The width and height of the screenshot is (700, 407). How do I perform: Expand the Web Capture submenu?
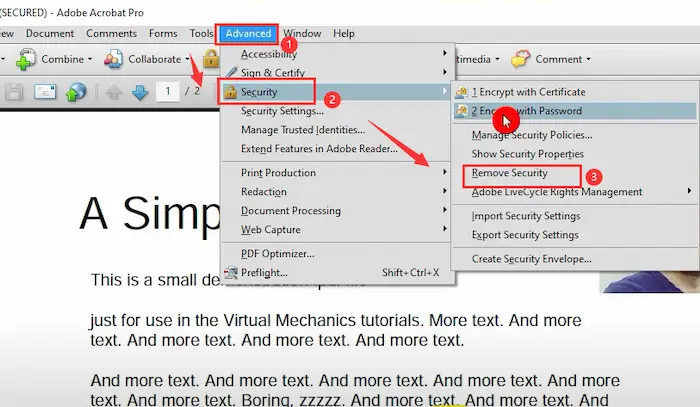click(338, 230)
